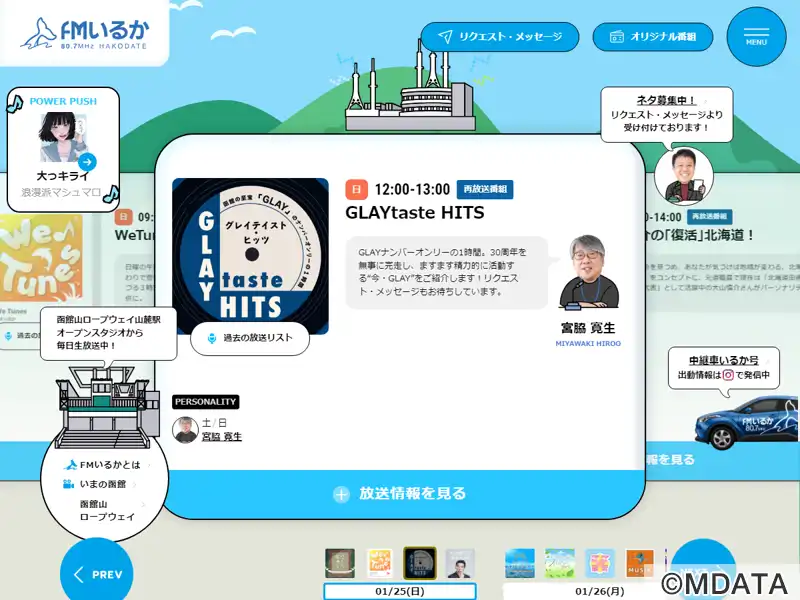Click the orange 日 day badge
800x600 pixels.
(x=357, y=189)
